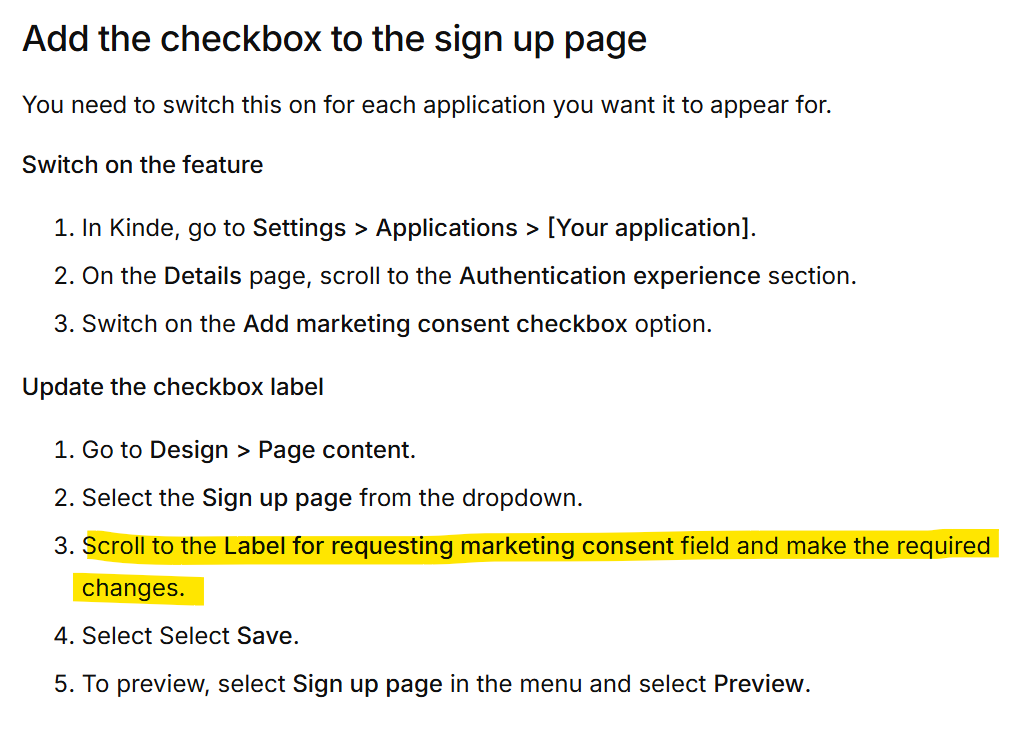Click the 'Select Select' text in step four
1029x744 pixels.
pyautogui.click(x=156, y=636)
